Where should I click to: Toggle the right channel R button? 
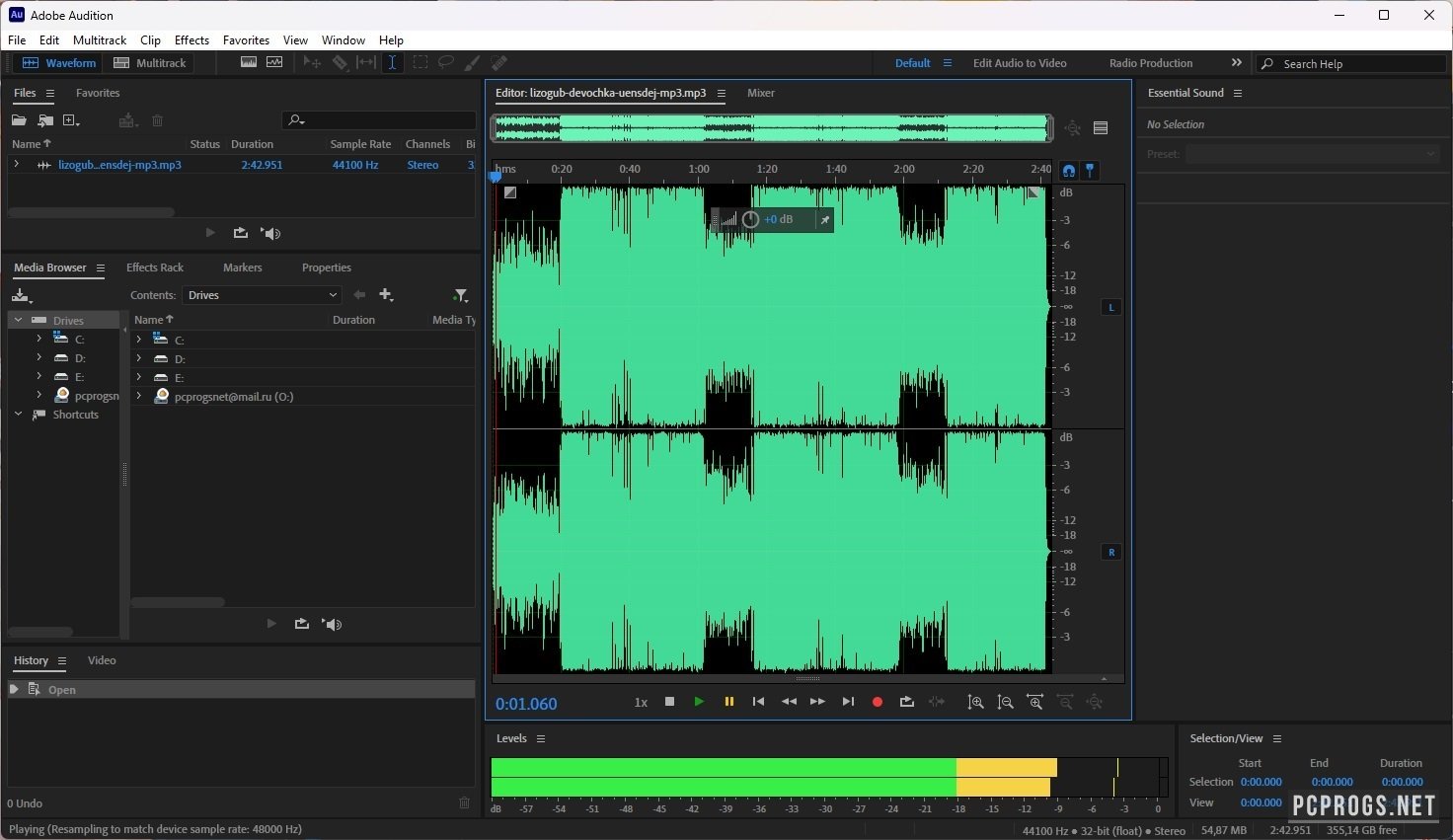(1110, 552)
